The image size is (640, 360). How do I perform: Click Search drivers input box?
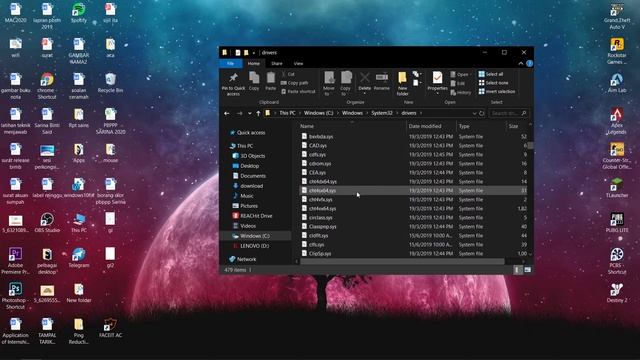click(508, 113)
